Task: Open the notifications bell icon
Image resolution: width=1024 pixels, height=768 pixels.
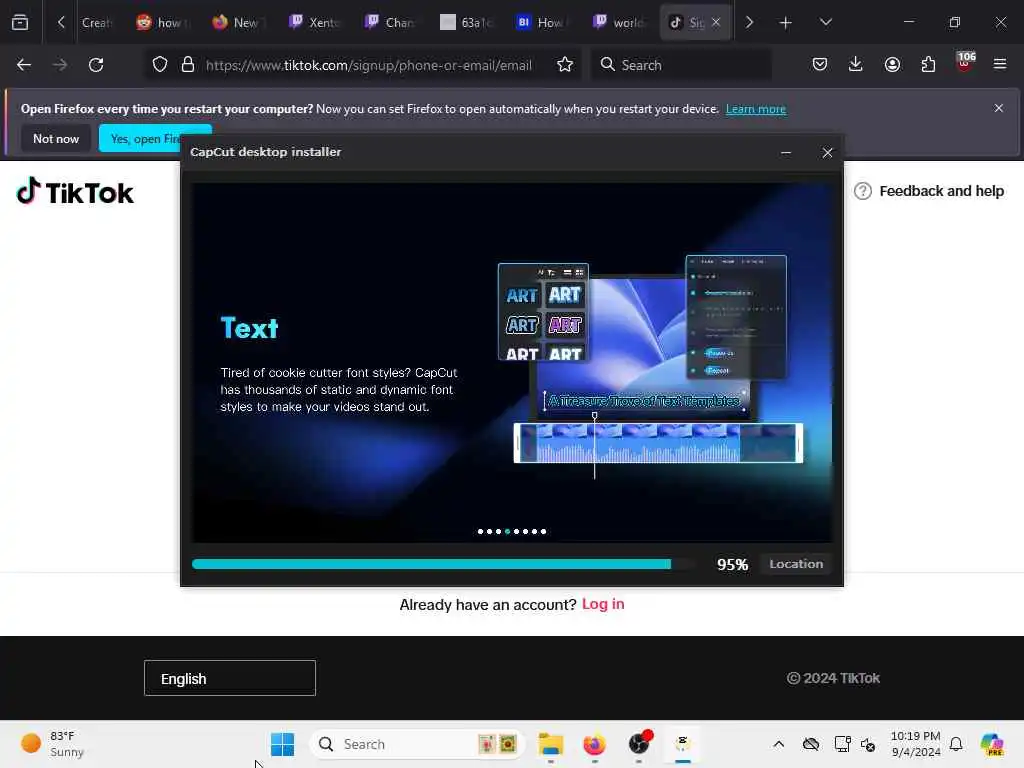Action: 956,744
